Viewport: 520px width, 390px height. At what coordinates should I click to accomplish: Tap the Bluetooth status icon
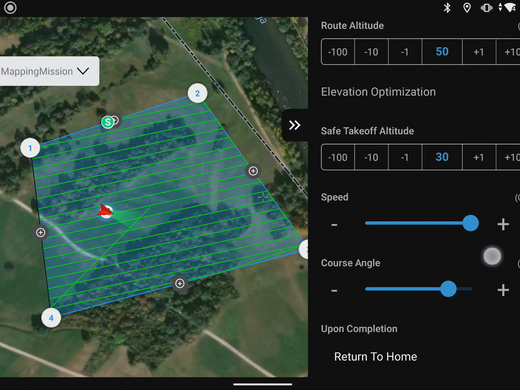447,8
